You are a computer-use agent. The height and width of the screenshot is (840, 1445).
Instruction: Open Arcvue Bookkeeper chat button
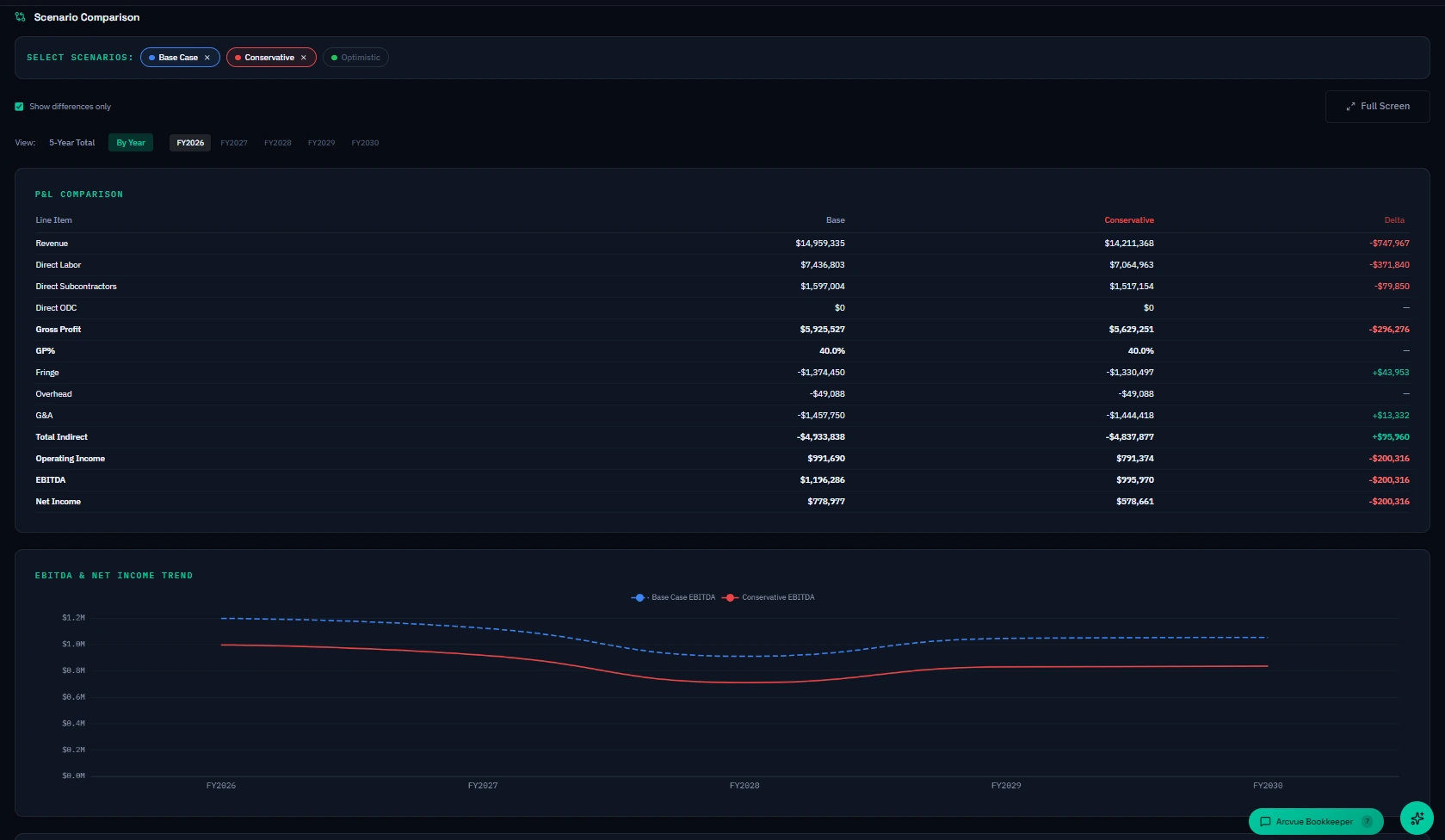[x=1316, y=822]
